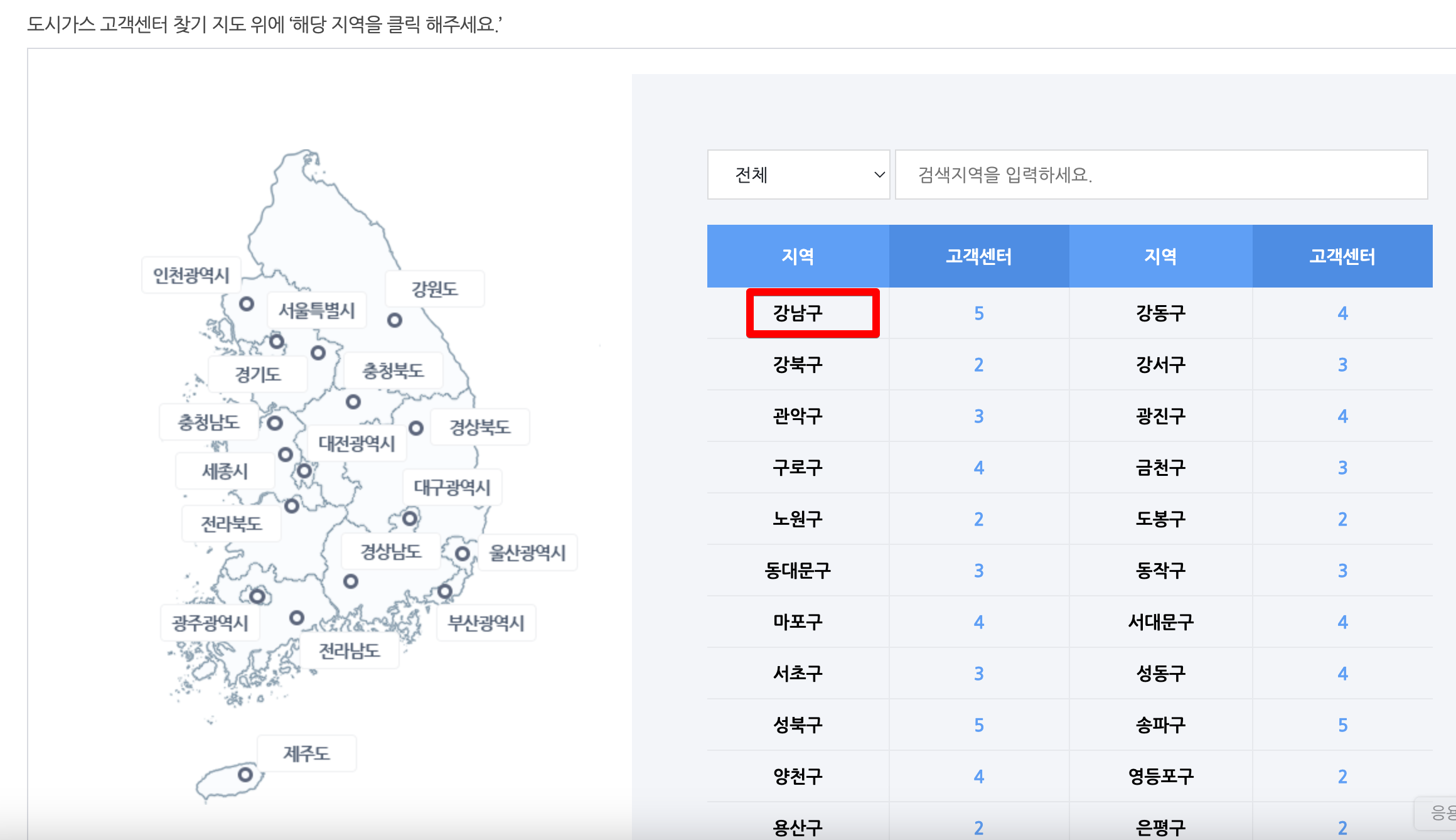Click the map marker above 부산광역시 label
This screenshot has height=840, width=1456.
coord(445,591)
